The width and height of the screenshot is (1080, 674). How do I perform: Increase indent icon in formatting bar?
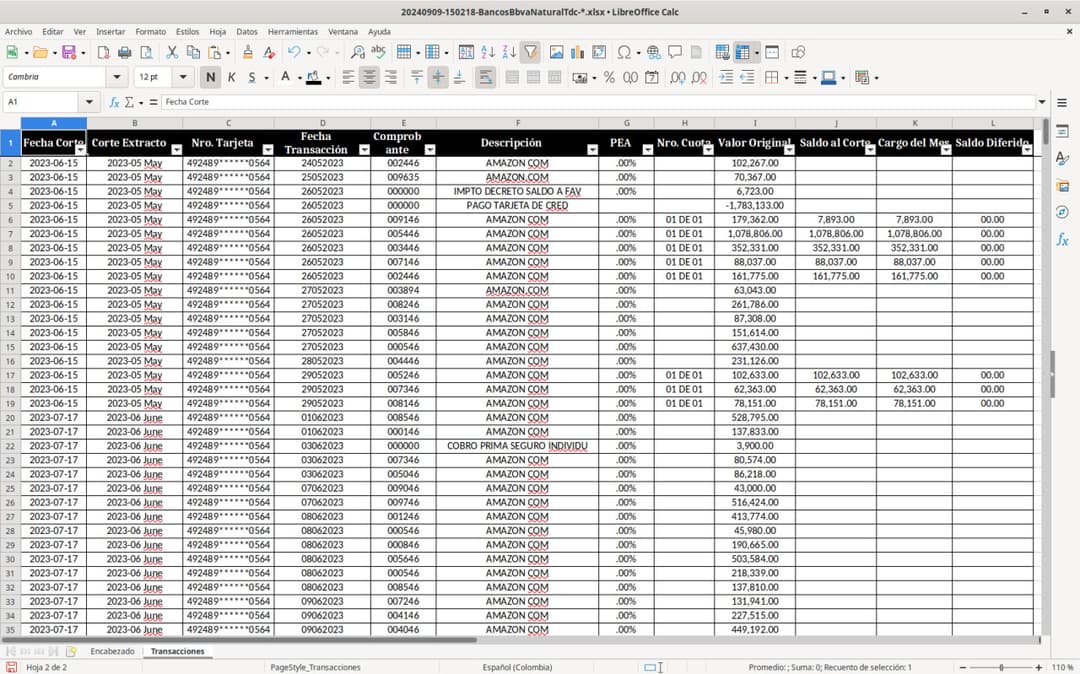pyautogui.click(x=726, y=78)
